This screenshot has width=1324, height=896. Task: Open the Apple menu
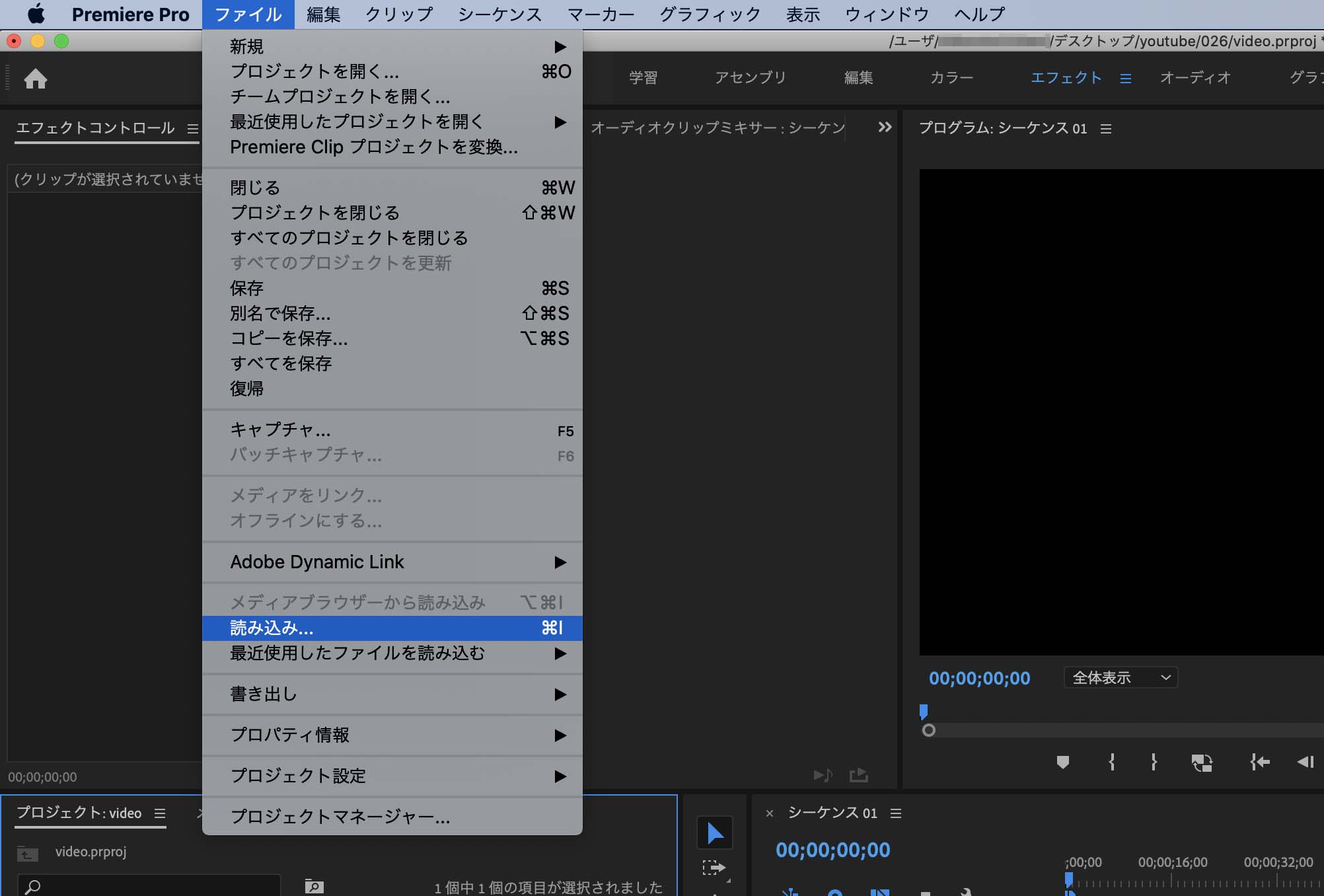pos(36,13)
